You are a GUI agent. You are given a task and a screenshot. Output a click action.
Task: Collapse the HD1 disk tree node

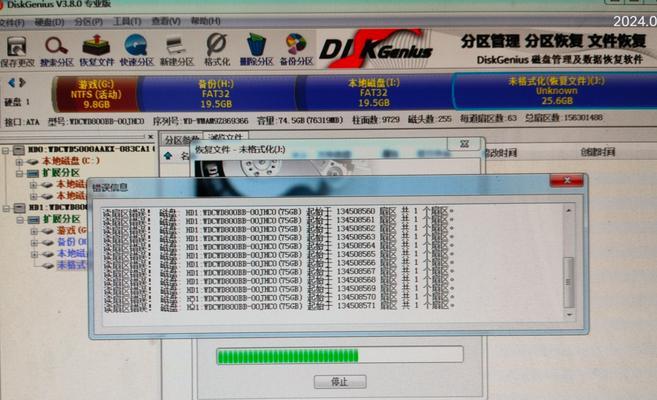coord(5,208)
